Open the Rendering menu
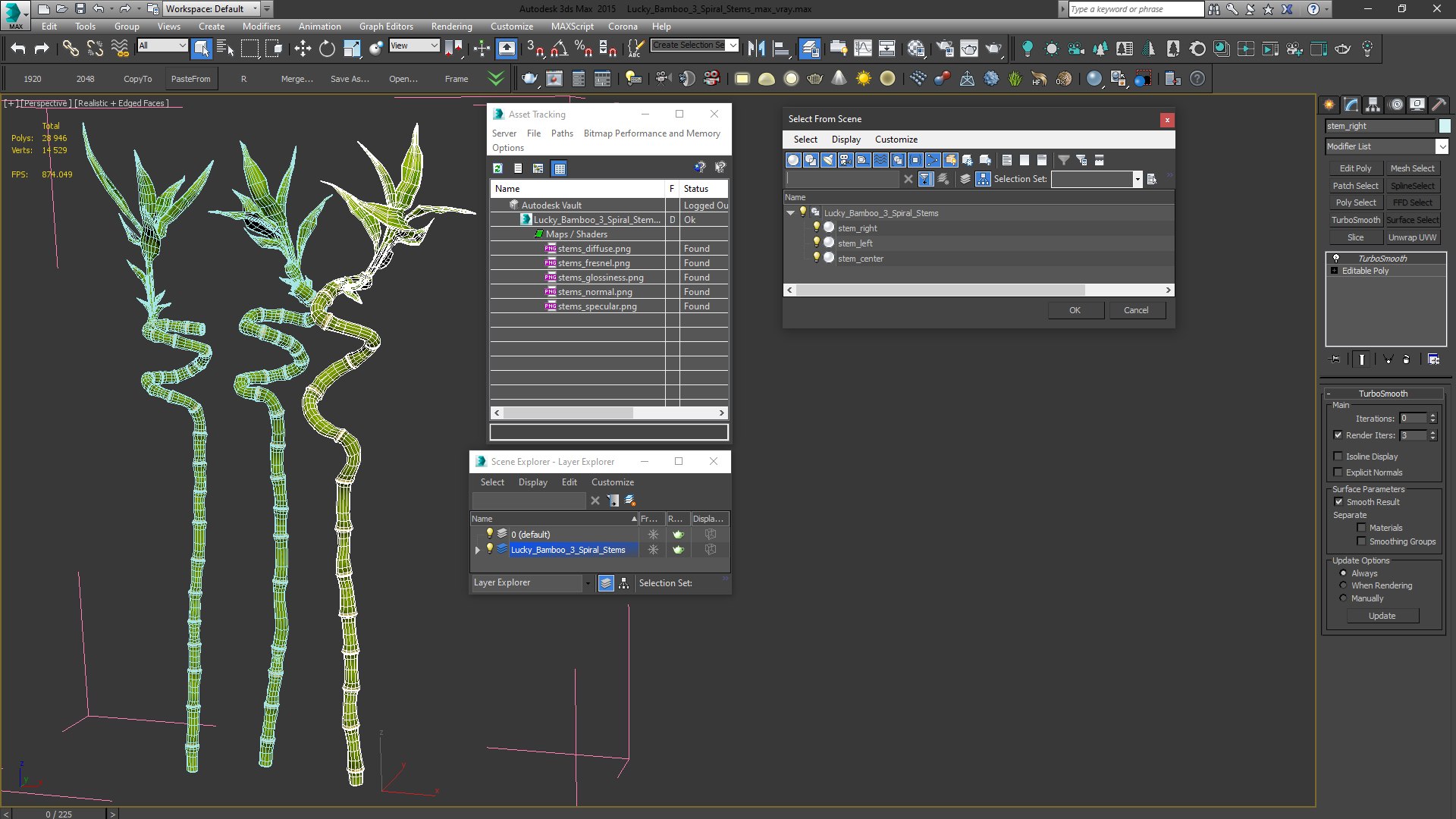 (x=451, y=26)
